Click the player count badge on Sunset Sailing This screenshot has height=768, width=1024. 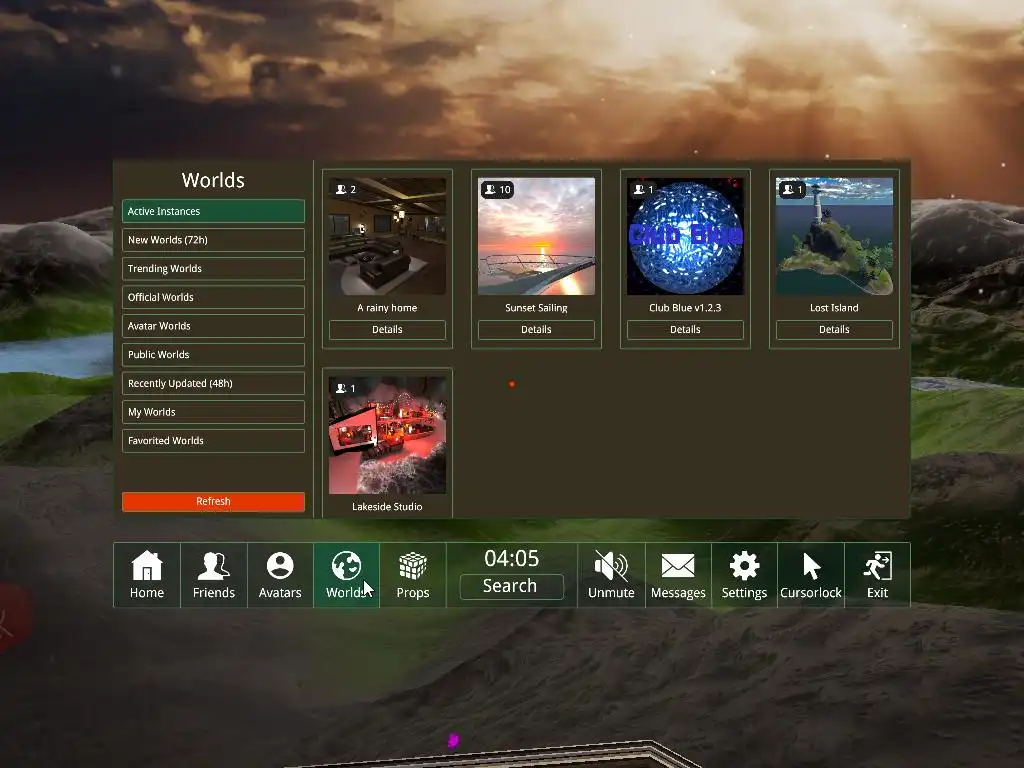[498, 190]
